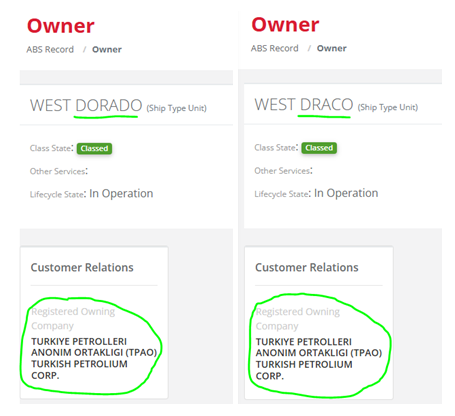Image resolution: width=455 pixels, height=416 pixels.
Task: Click Classed badge under WEST DORADO
Action: click(94, 148)
